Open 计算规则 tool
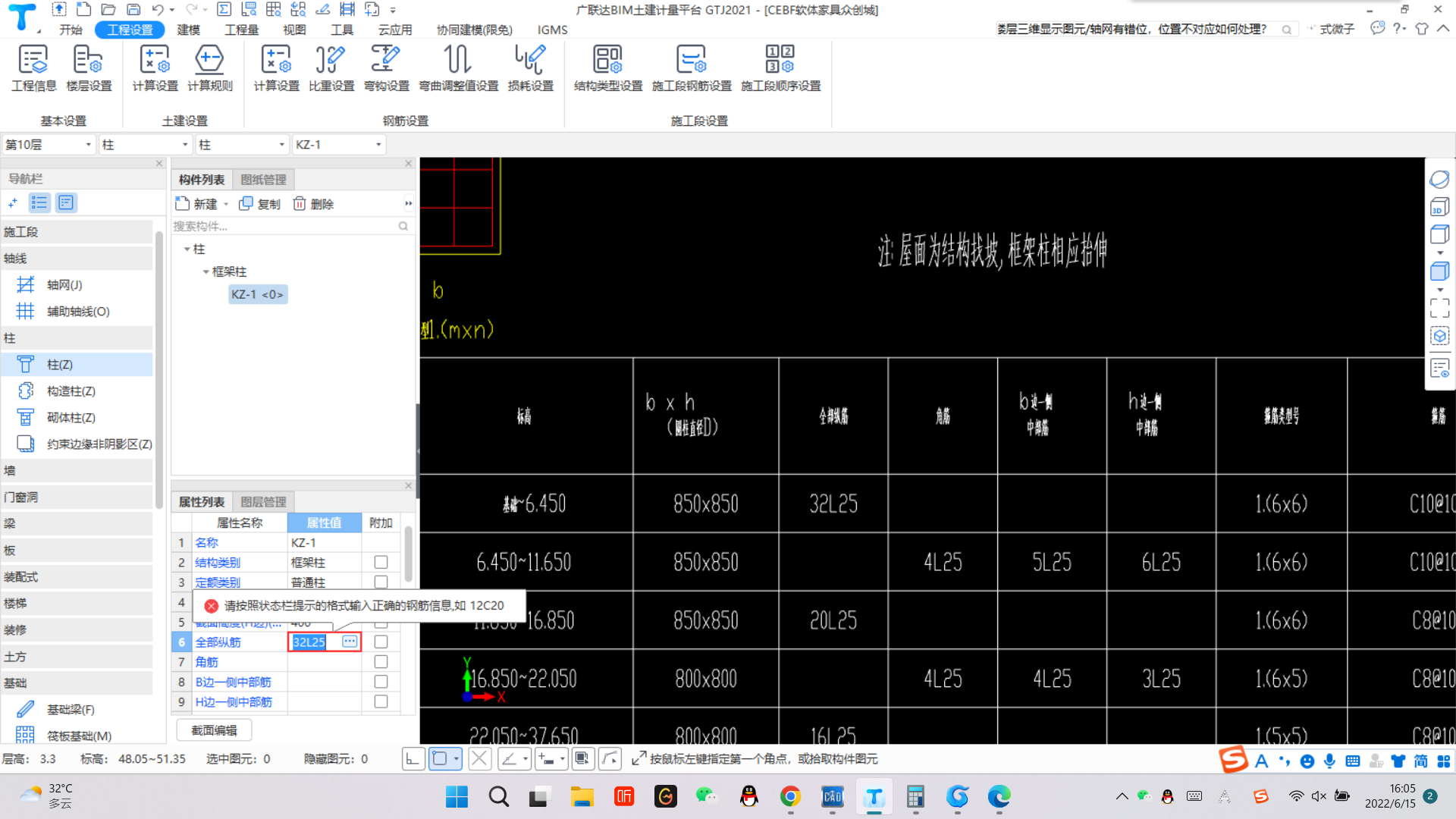The height and width of the screenshot is (819, 1456). click(210, 68)
